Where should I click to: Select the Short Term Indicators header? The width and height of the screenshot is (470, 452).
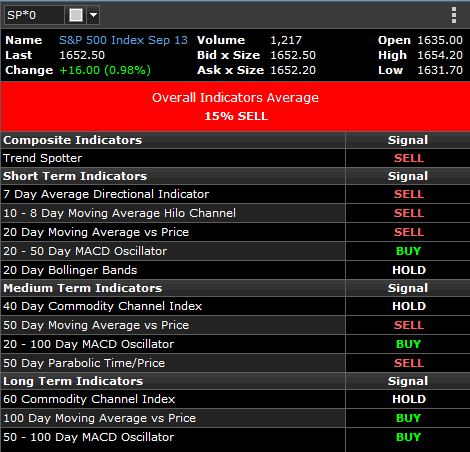tap(75, 176)
